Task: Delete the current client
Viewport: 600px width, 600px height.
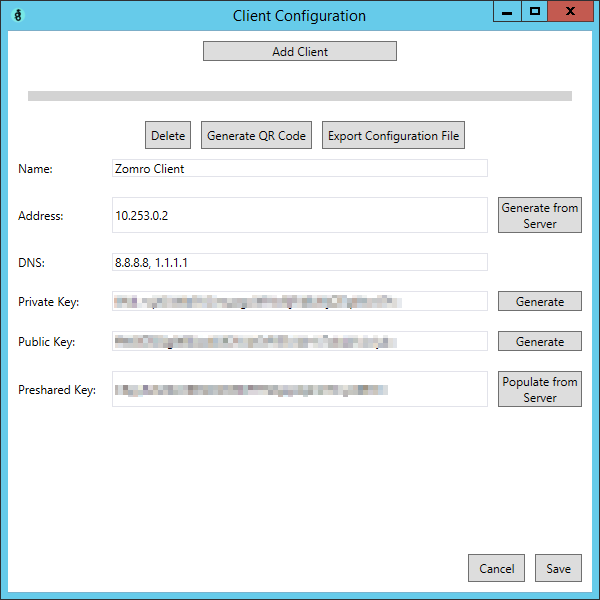Action: pos(168,135)
